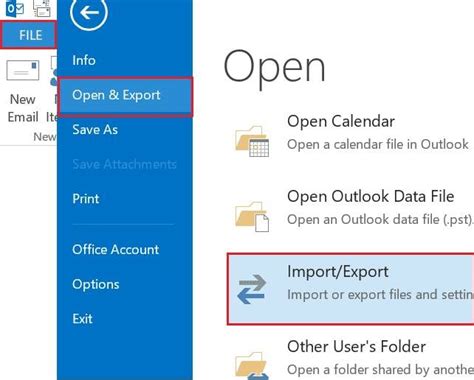
Task: Open the FILE tab
Action: pyautogui.click(x=29, y=35)
